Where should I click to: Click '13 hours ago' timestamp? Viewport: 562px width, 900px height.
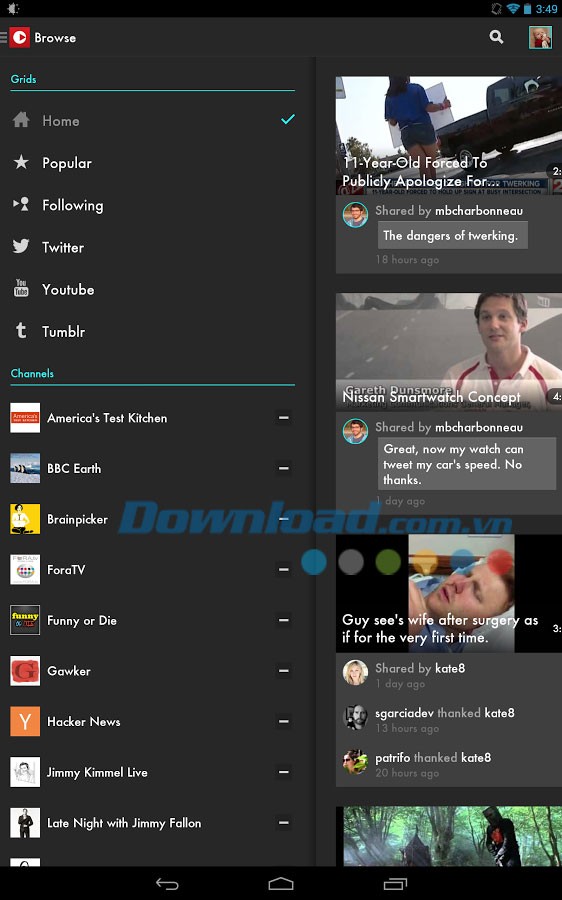407,728
